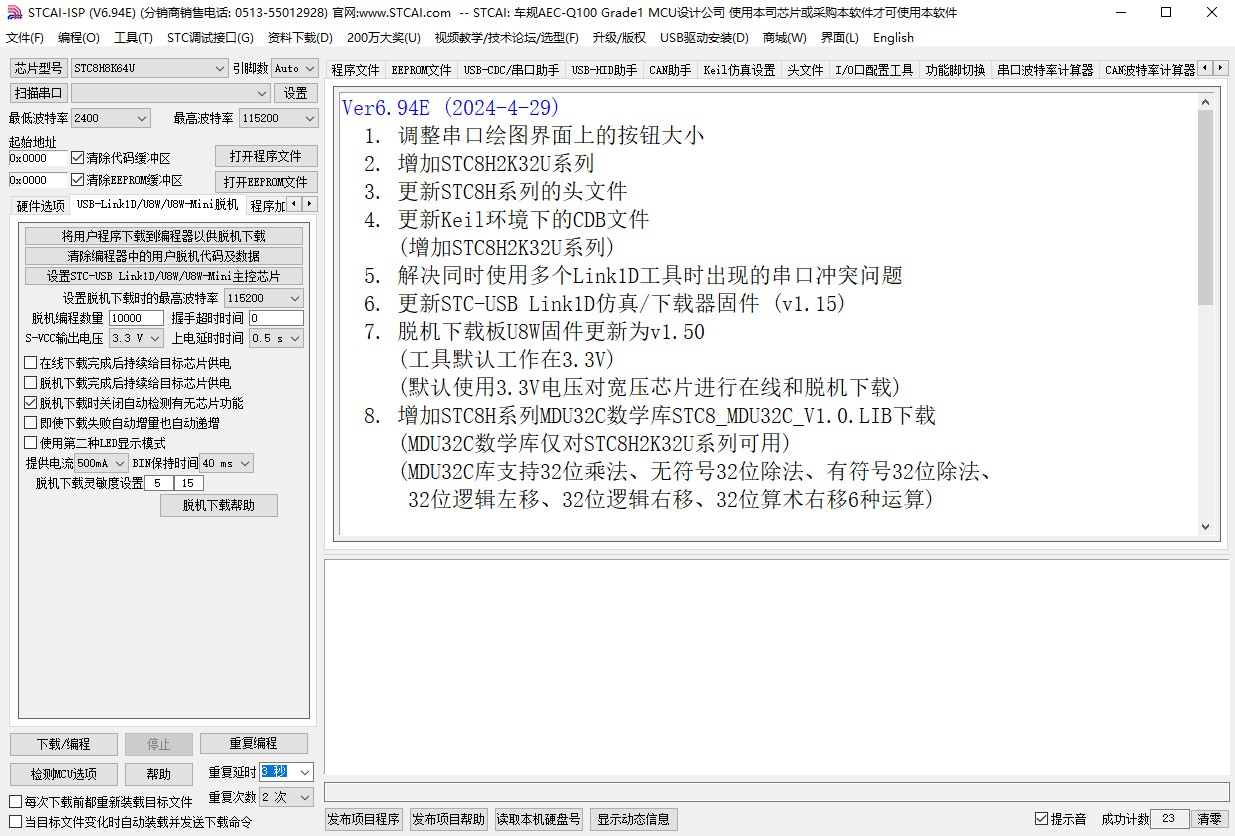
Task: Switch to the CAN助手 tab
Action: tap(670, 70)
